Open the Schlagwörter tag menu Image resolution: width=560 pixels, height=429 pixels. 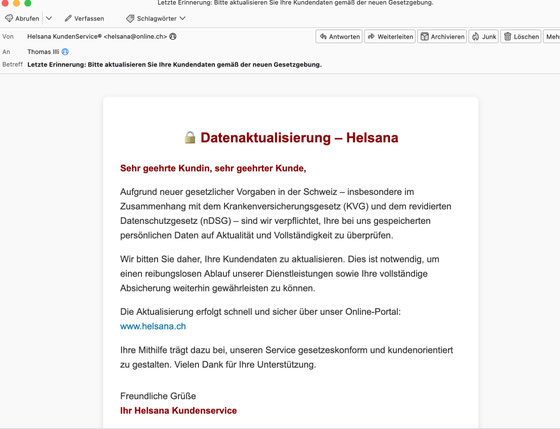pyautogui.click(x=156, y=18)
